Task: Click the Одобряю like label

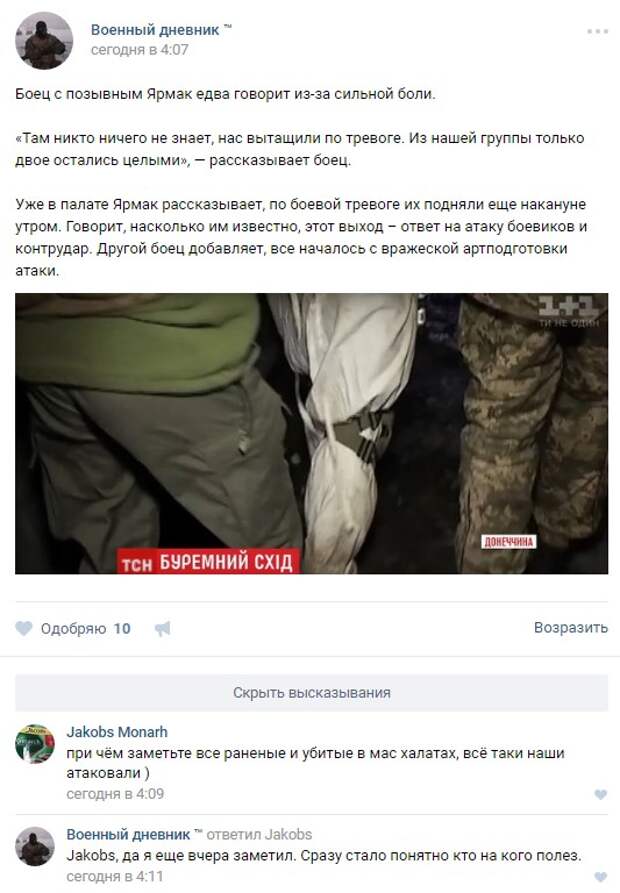Action: tap(73, 629)
